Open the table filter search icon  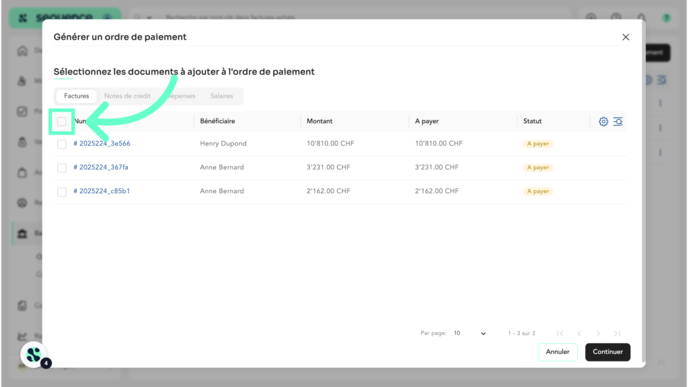tap(618, 122)
